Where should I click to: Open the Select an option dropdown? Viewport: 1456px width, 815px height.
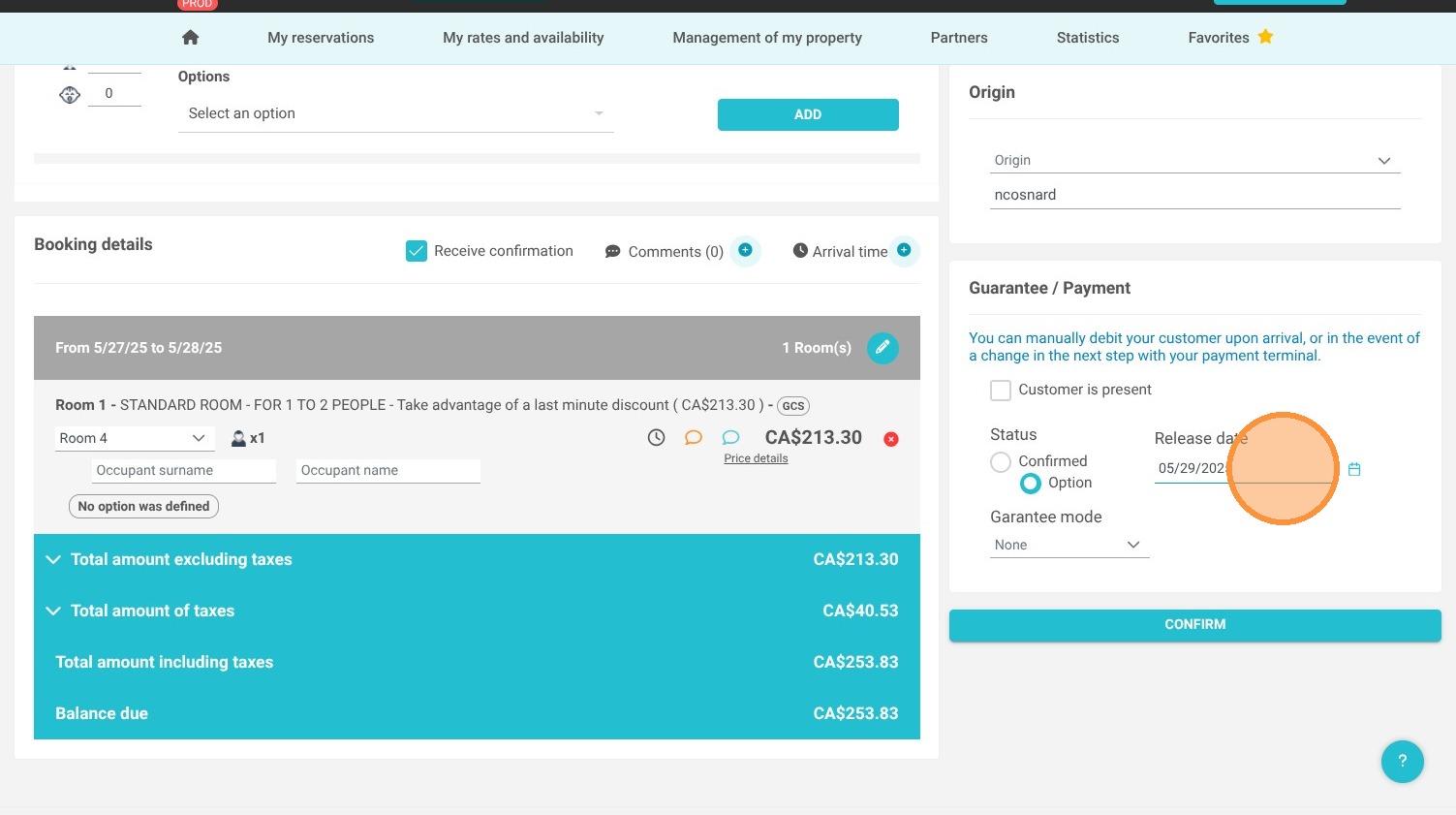pos(395,113)
